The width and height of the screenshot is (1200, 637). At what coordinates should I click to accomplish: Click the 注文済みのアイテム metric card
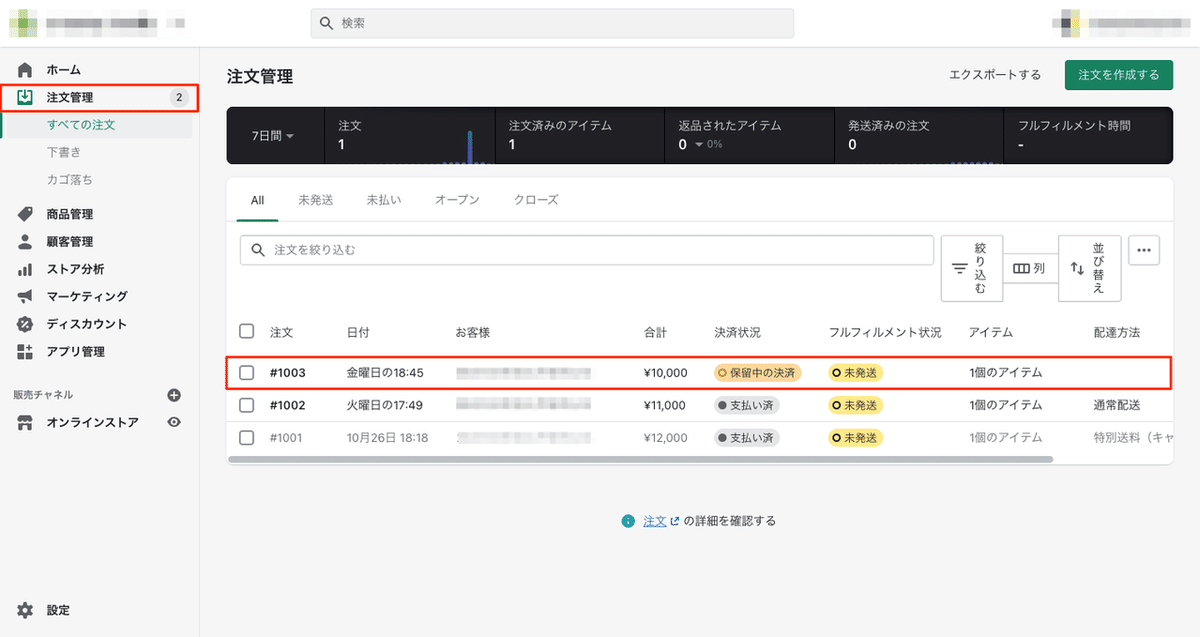click(580, 136)
